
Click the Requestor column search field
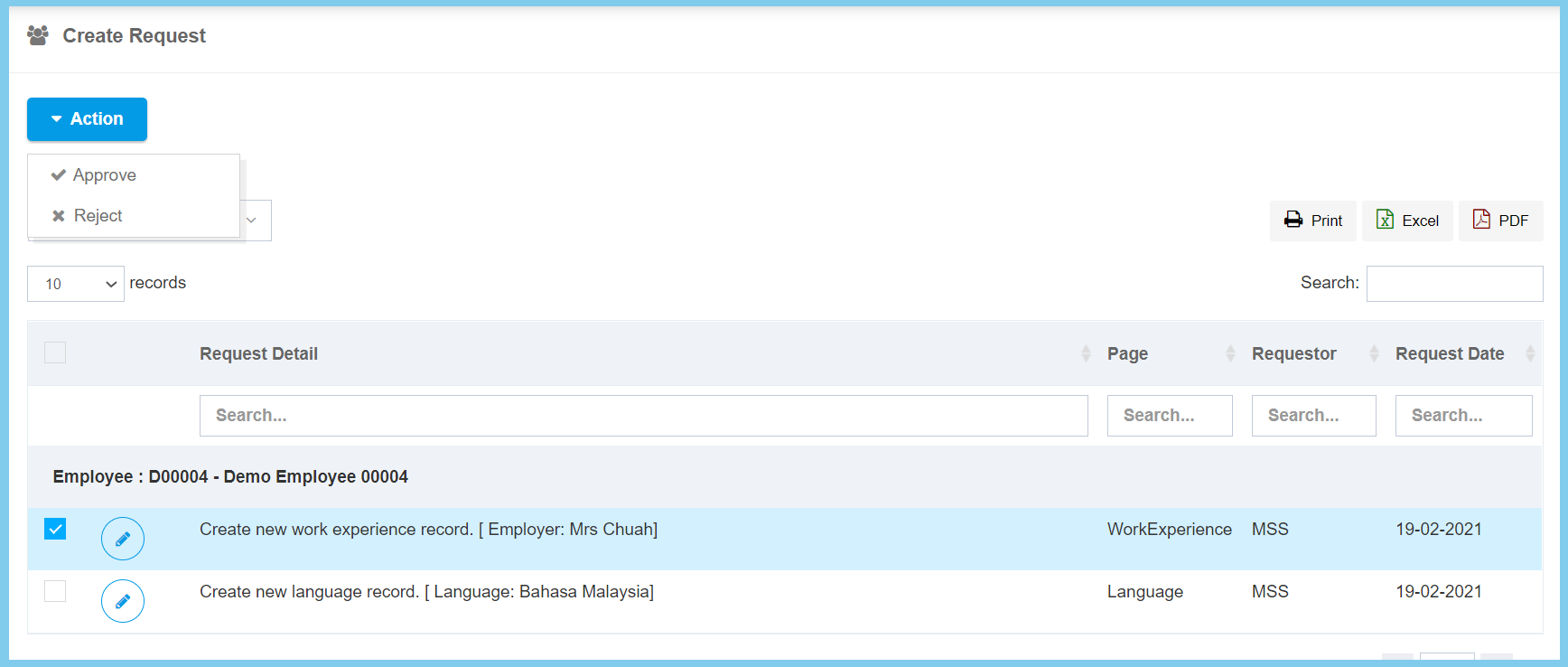pos(1313,416)
